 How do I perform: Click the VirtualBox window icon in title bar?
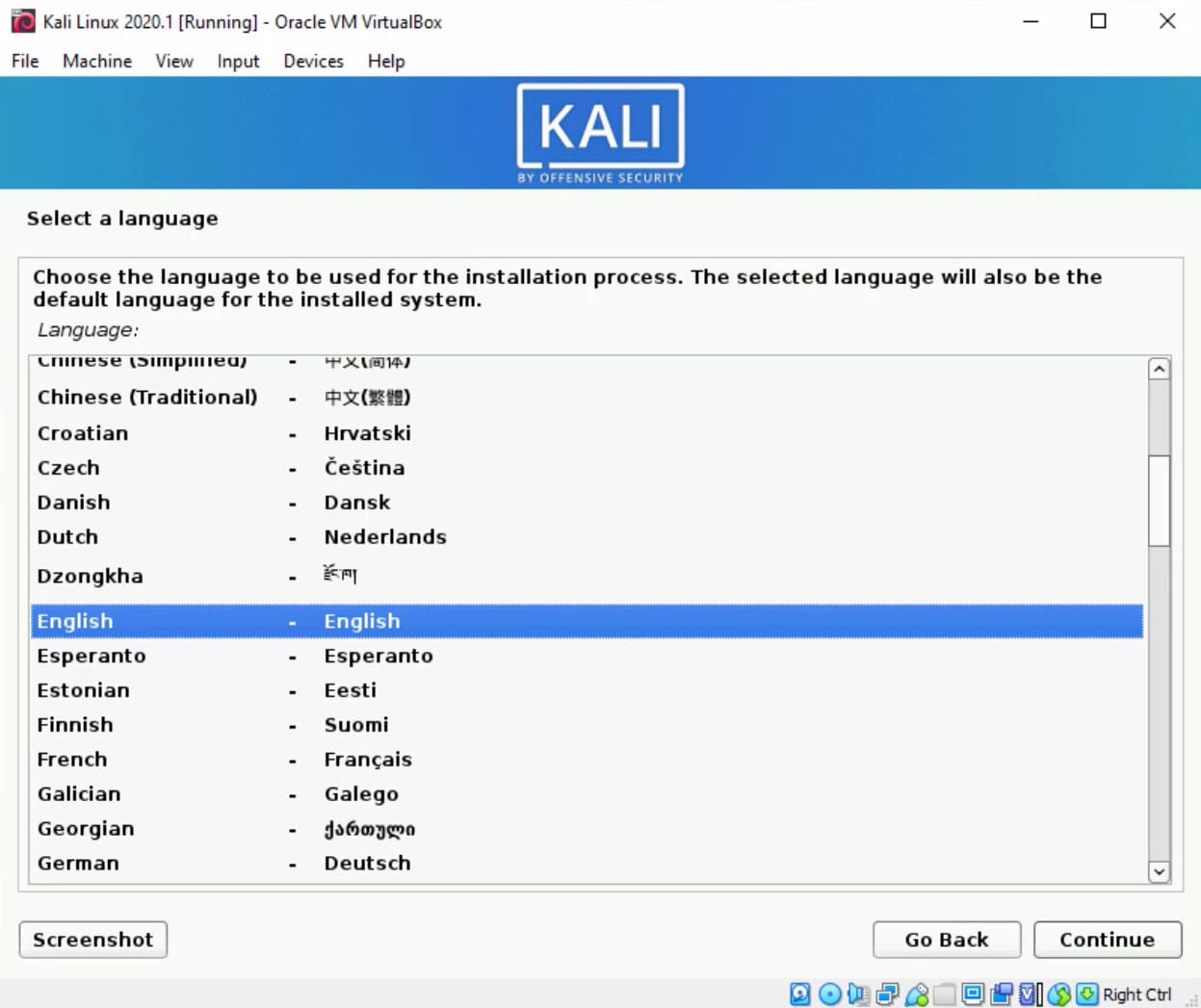(x=23, y=21)
